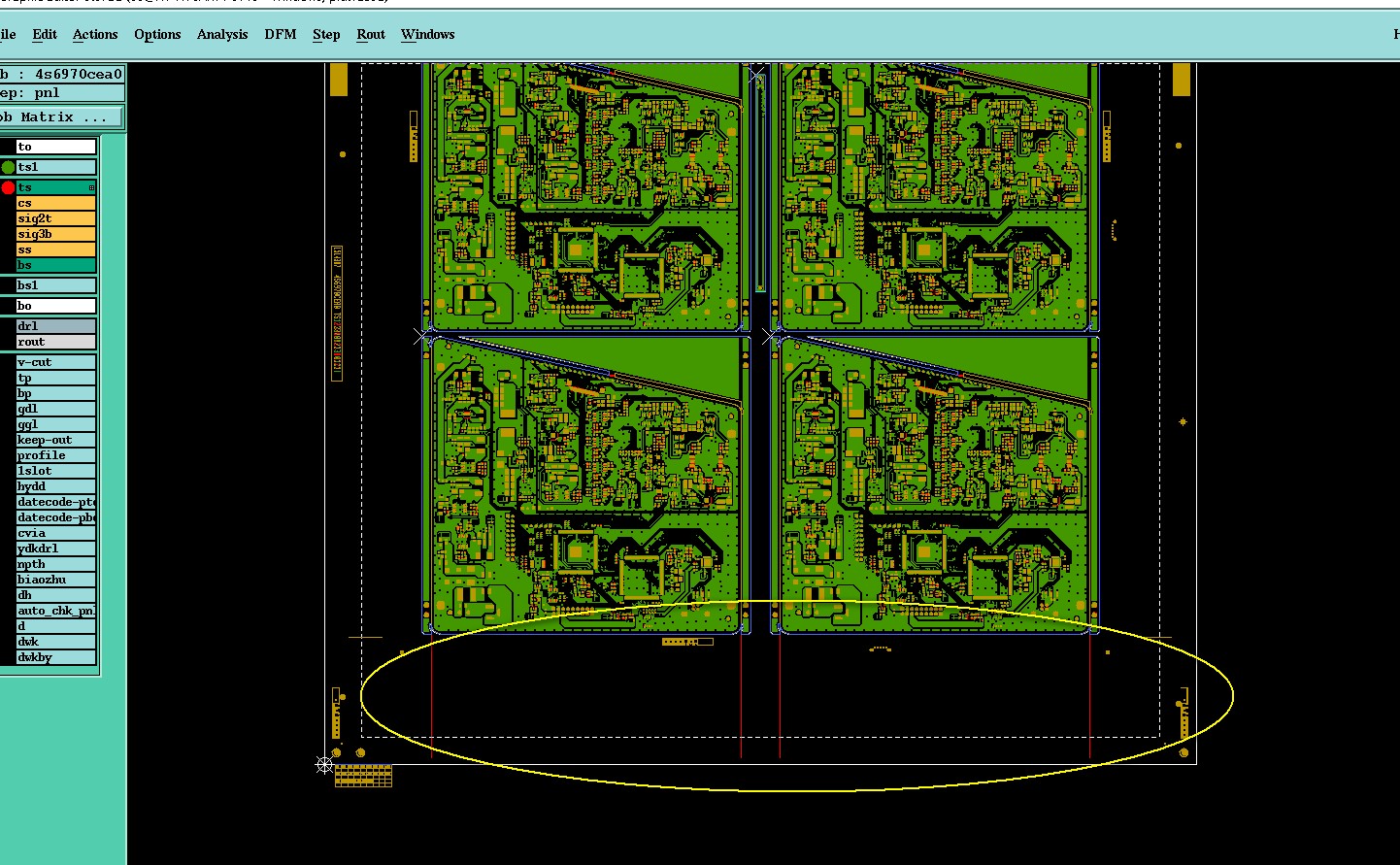Select the '1slot' layer
1400x865 pixels.
pyautogui.click(x=56, y=471)
